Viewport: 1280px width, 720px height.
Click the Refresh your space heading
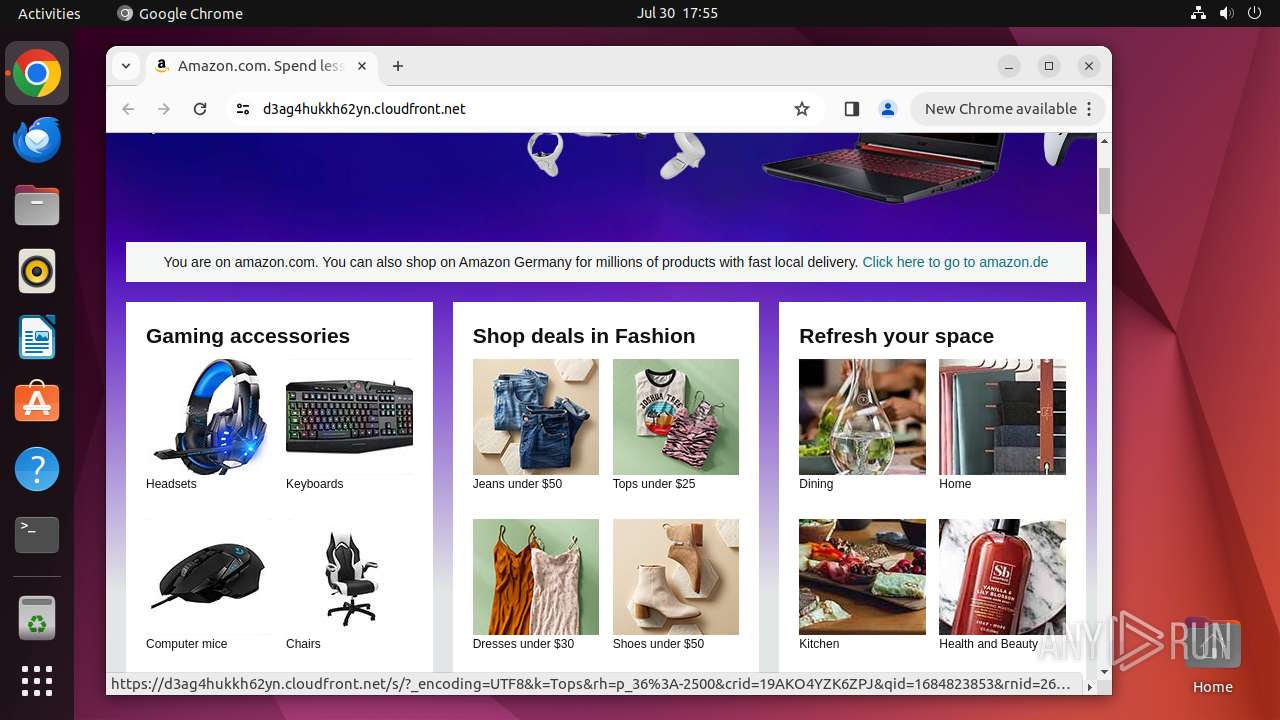pos(896,336)
